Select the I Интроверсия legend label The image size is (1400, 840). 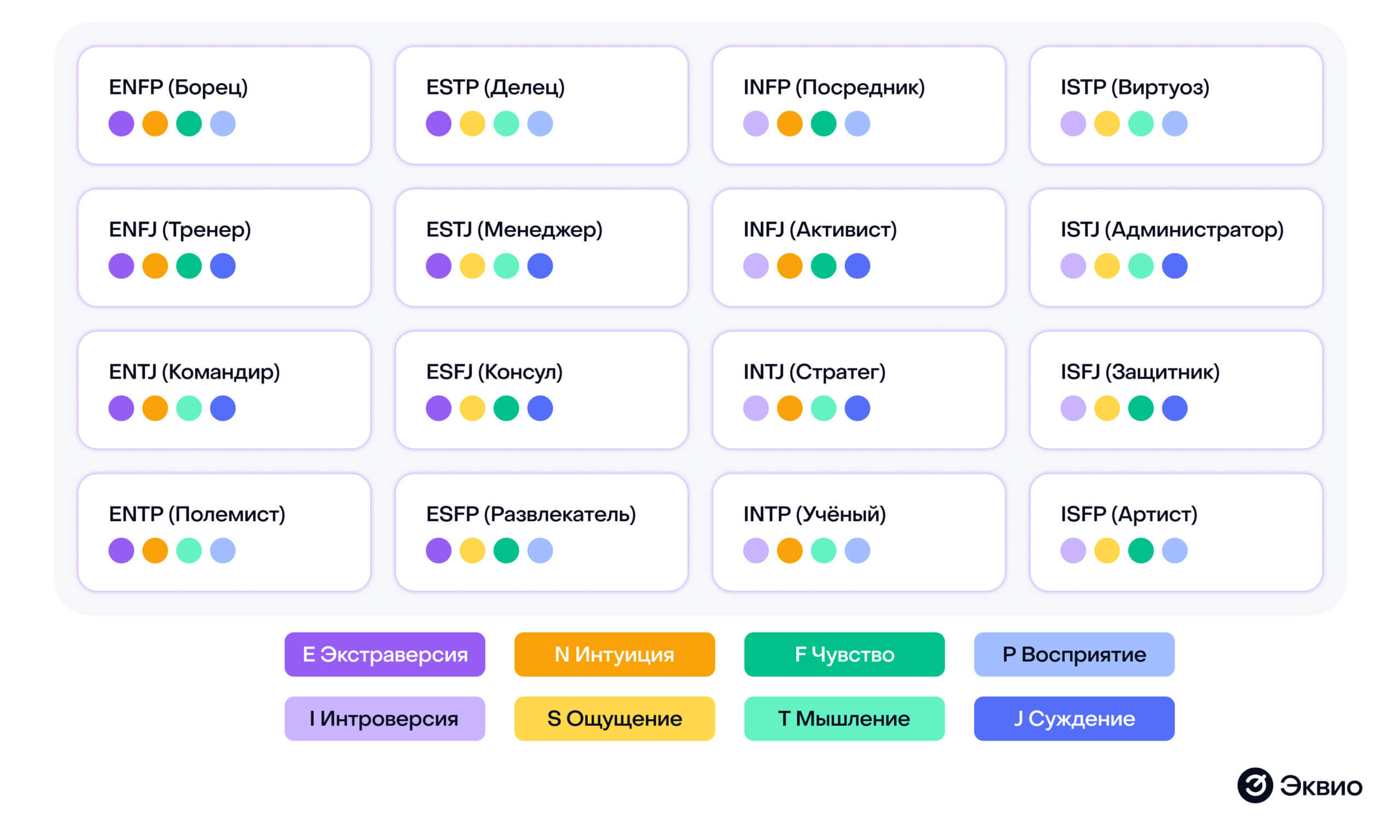point(385,718)
